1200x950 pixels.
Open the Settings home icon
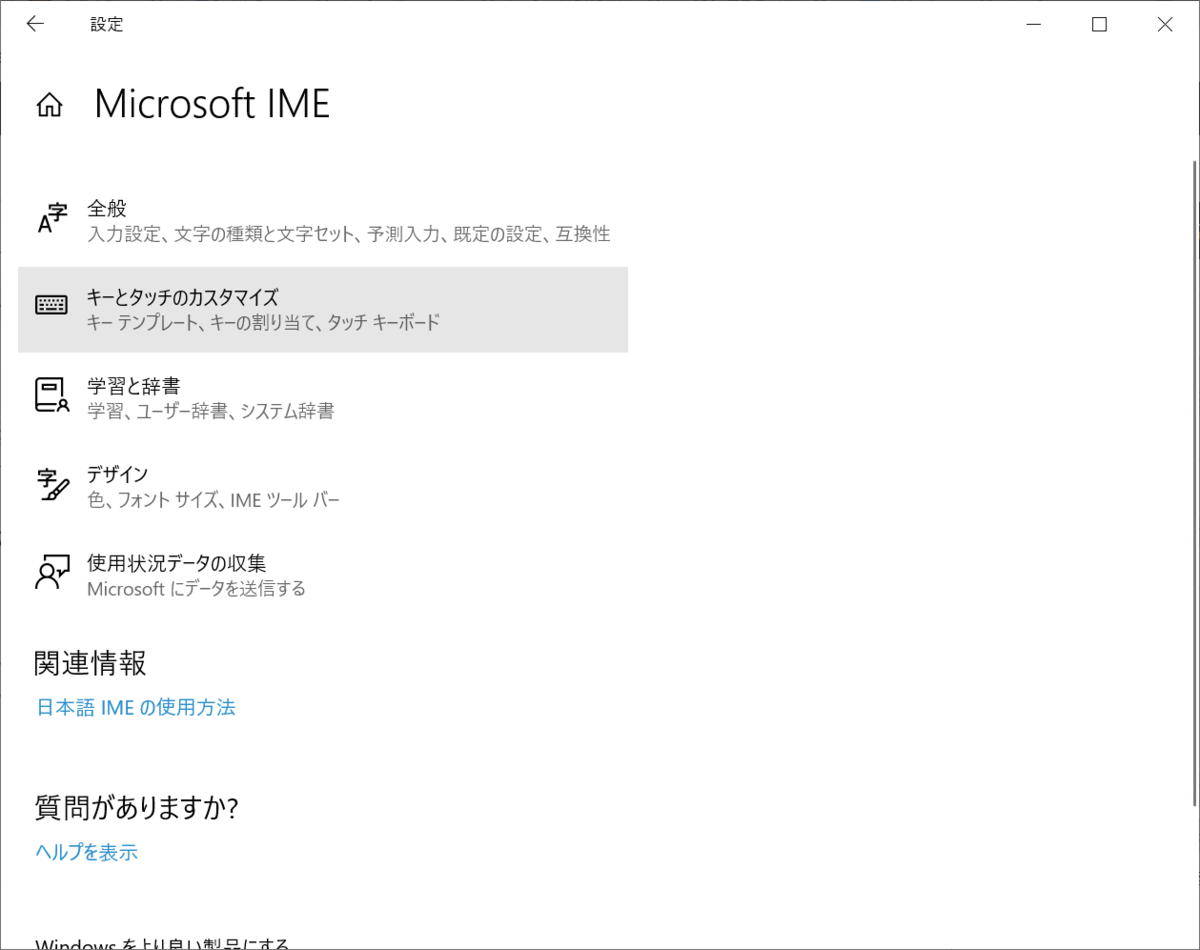tap(49, 105)
